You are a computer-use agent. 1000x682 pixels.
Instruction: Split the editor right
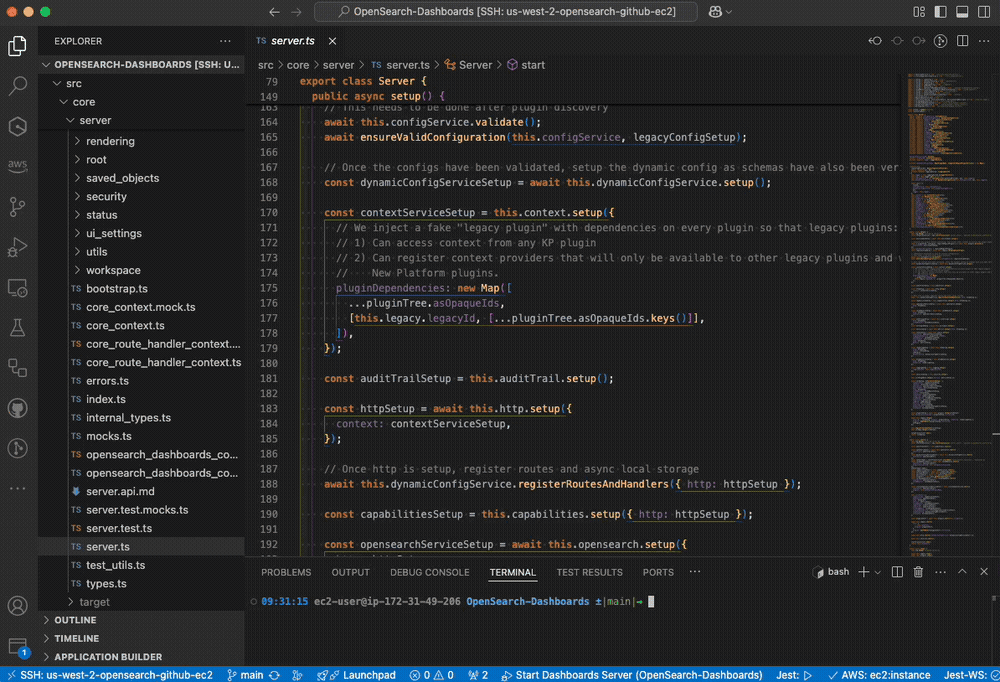coord(962,41)
